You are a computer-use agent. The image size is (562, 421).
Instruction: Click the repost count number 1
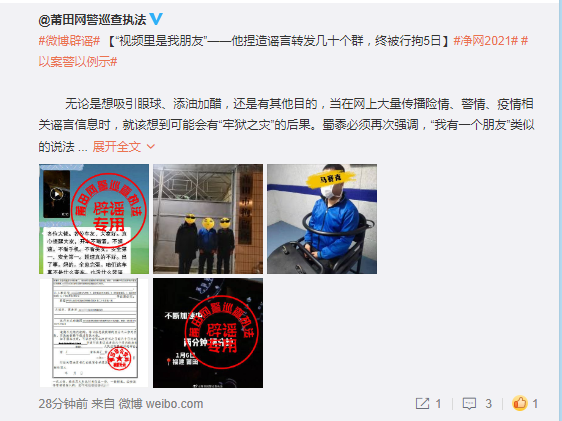[438, 404]
